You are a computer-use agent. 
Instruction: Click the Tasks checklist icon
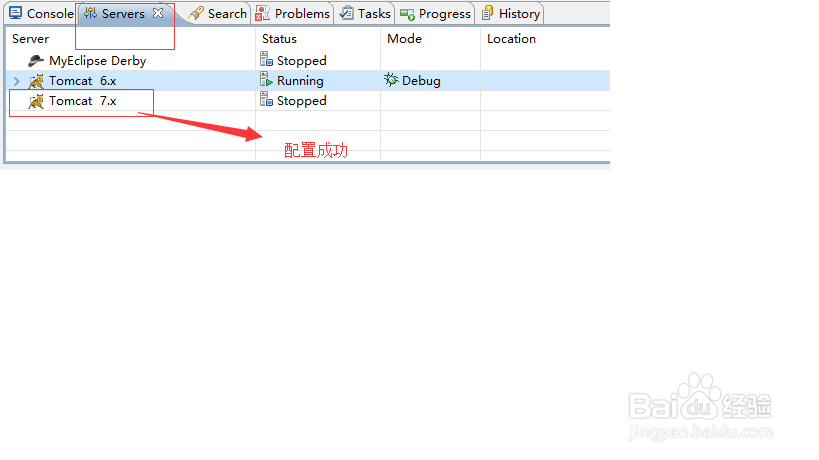(x=346, y=13)
